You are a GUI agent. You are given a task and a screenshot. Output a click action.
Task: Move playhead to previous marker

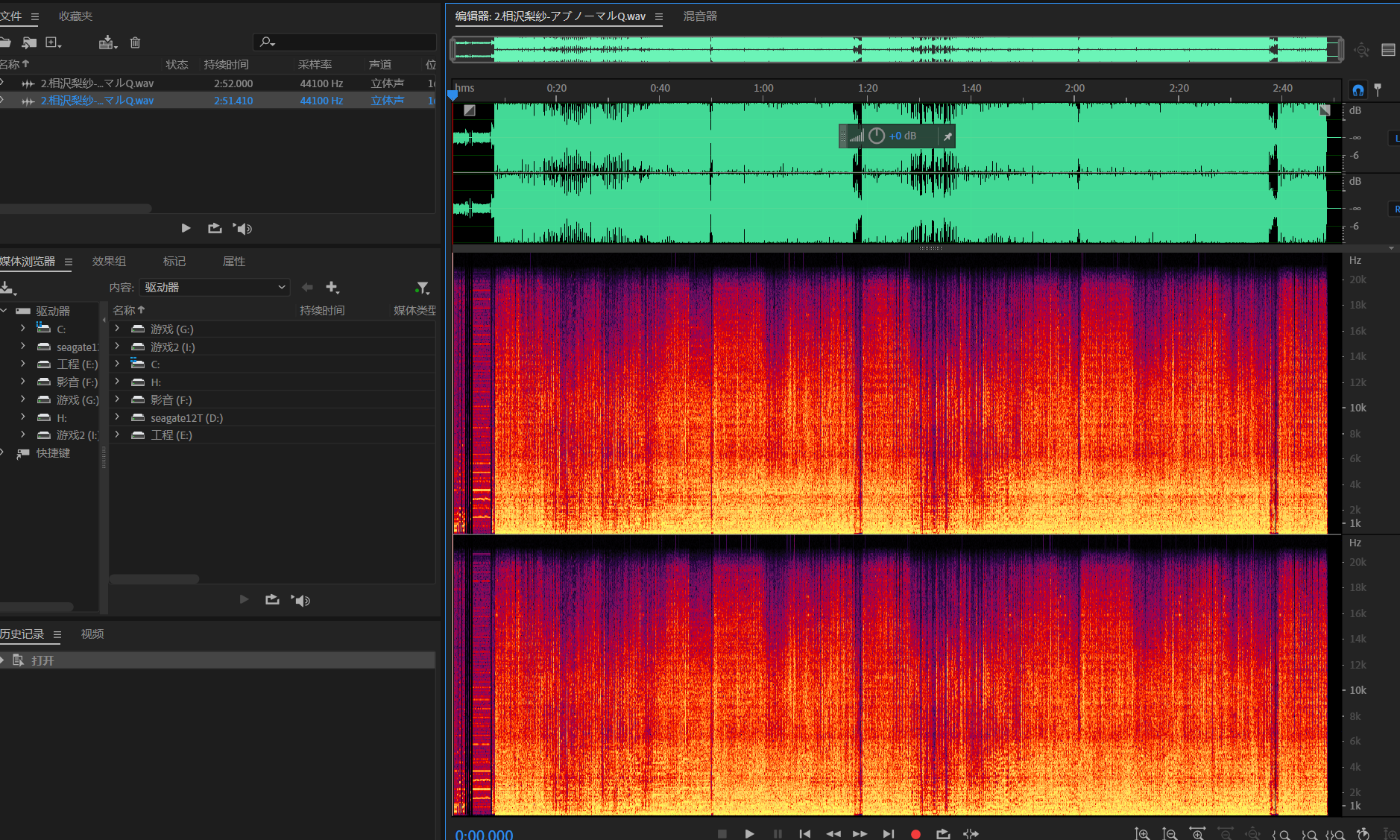click(x=805, y=833)
